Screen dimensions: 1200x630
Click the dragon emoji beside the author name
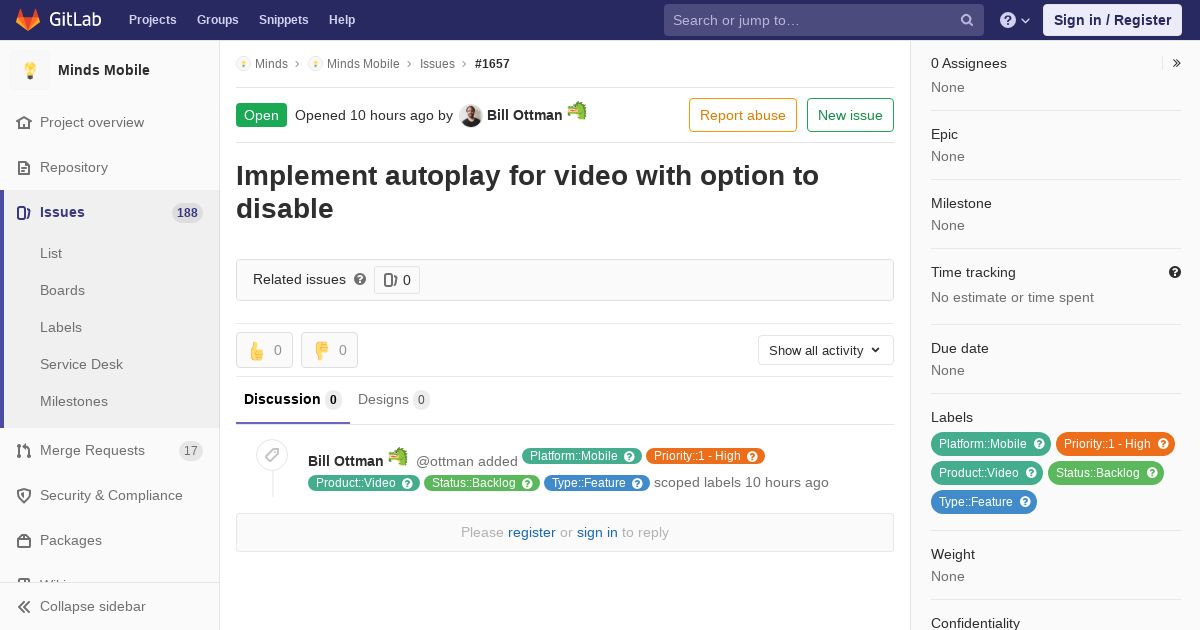pos(577,111)
